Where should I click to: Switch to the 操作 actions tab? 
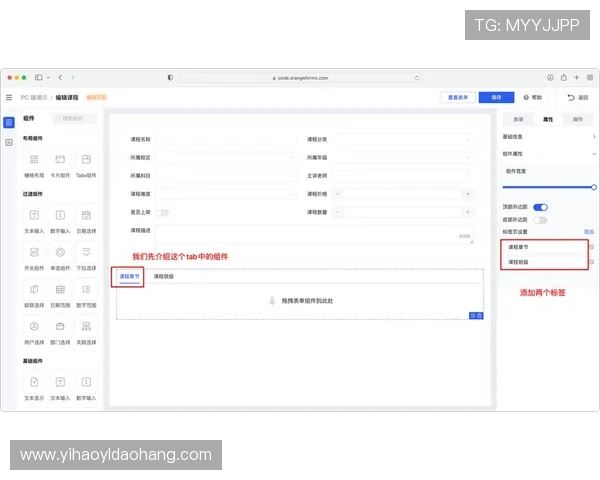tap(578, 119)
